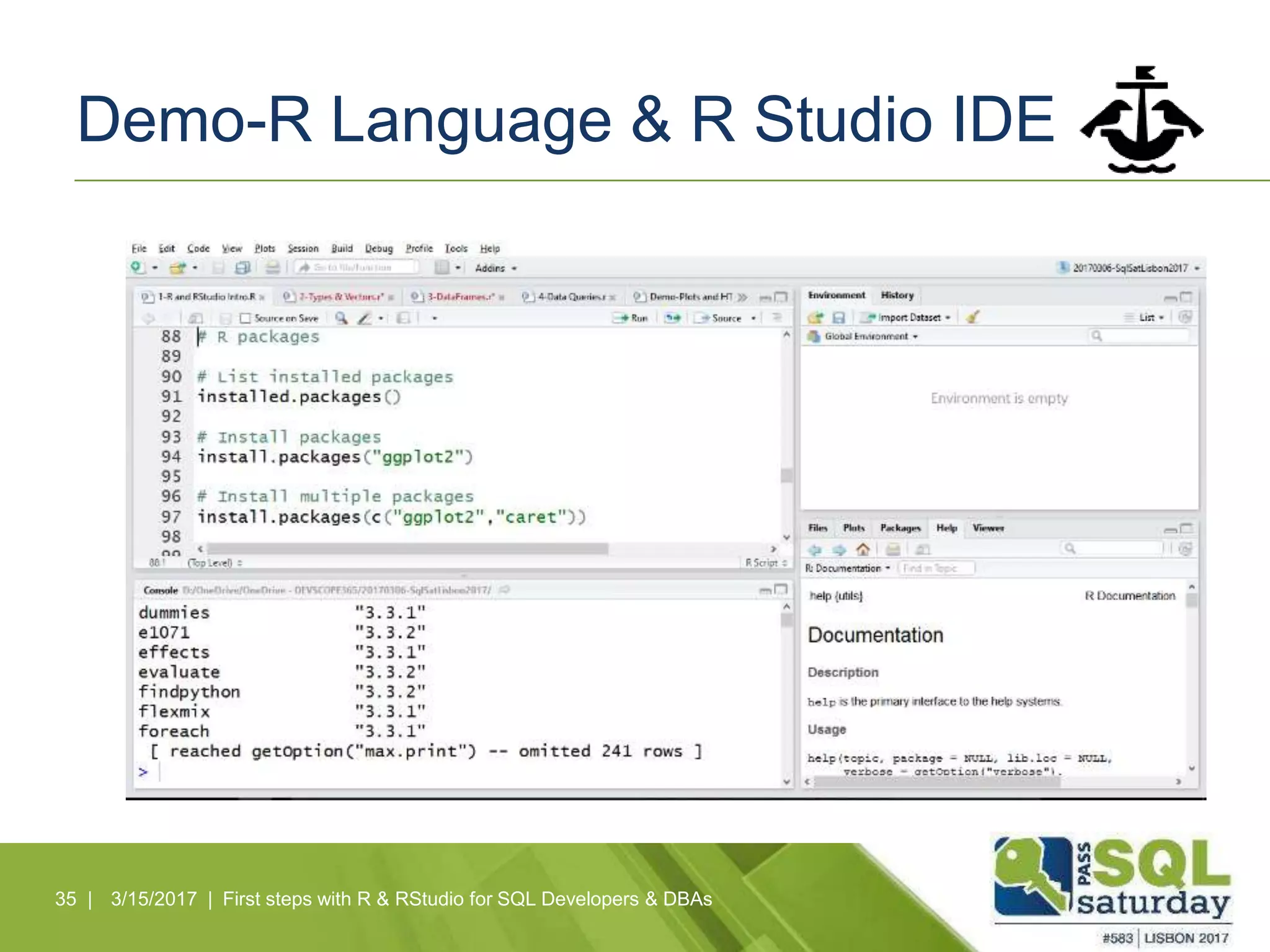The width and height of the screenshot is (1270, 952).
Task: Click the load workspace icon in Environment pane
Action: [x=815, y=317]
